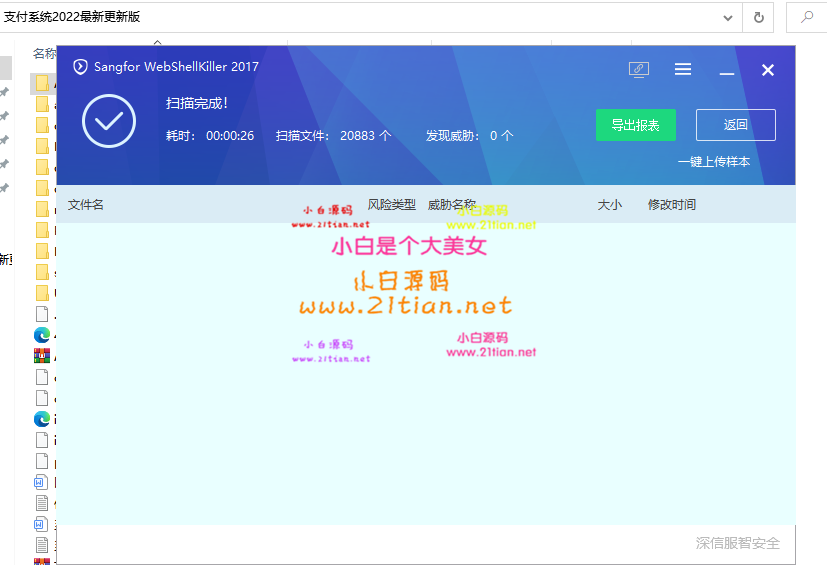Open the 一键上传样本 upload sample link
The image size is (827, 565).
click(x=714, y=162)
